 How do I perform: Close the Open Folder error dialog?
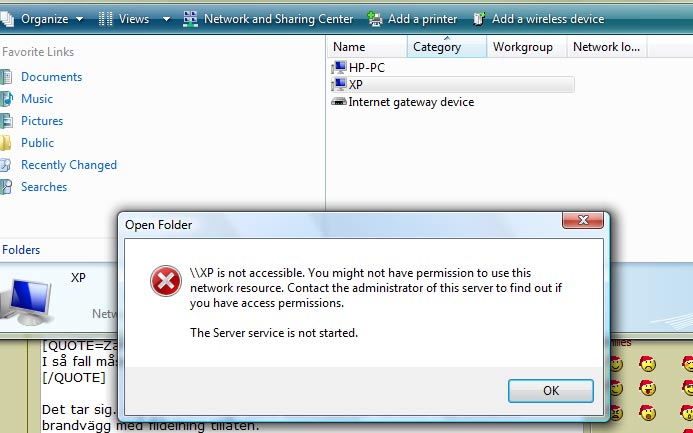(x=583, y=220)
